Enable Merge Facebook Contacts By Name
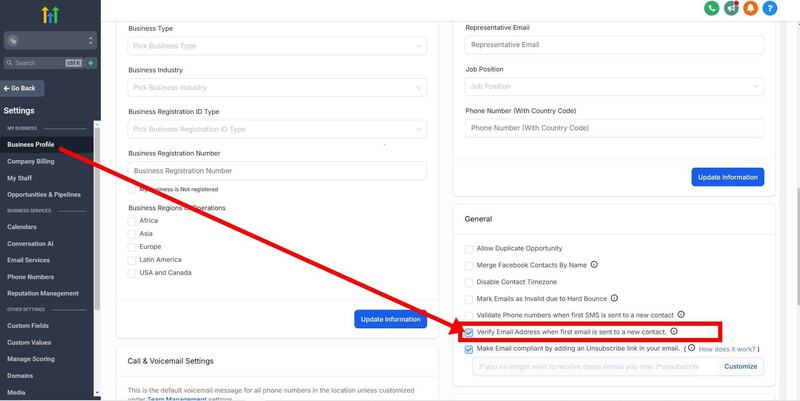Image resolution: width=800 pixels, height=401 pixels. 468,266
